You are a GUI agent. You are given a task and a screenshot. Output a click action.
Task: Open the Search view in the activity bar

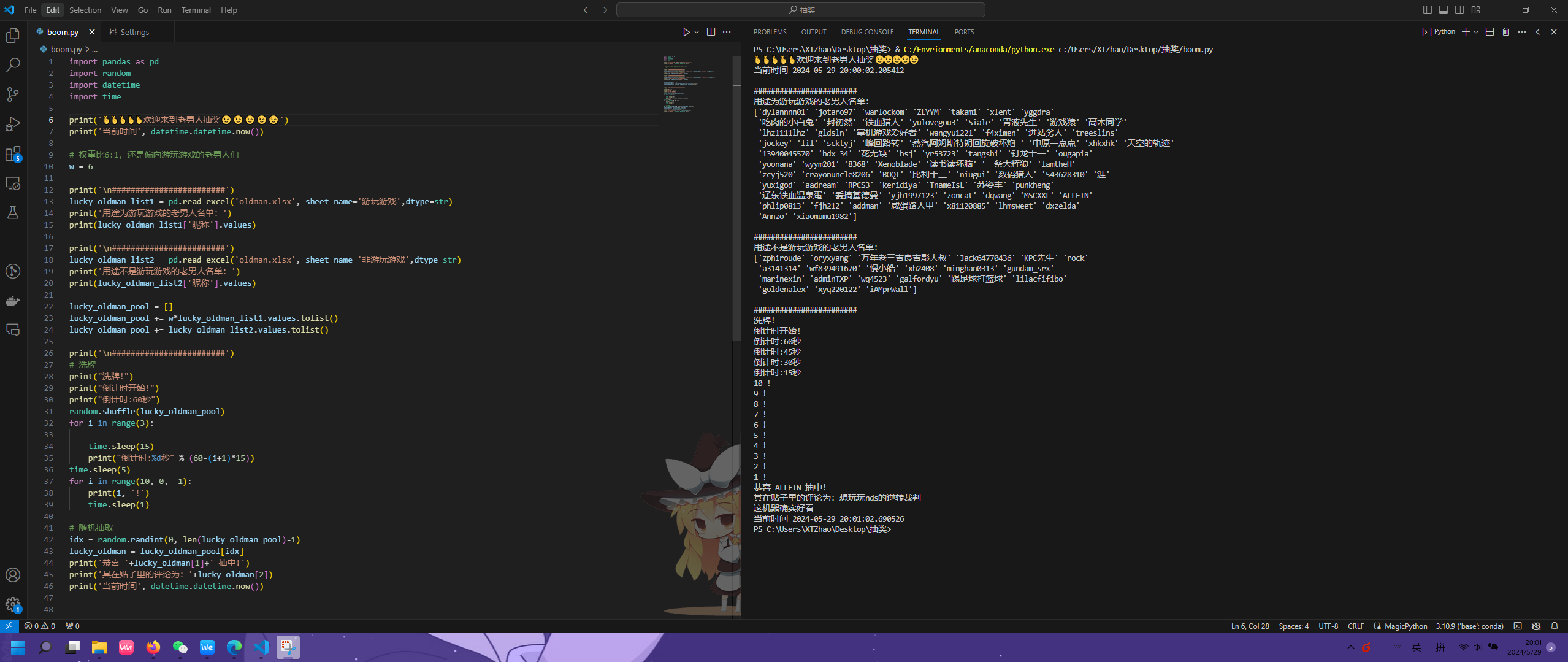pyautogui.click(x=13, y=65)
